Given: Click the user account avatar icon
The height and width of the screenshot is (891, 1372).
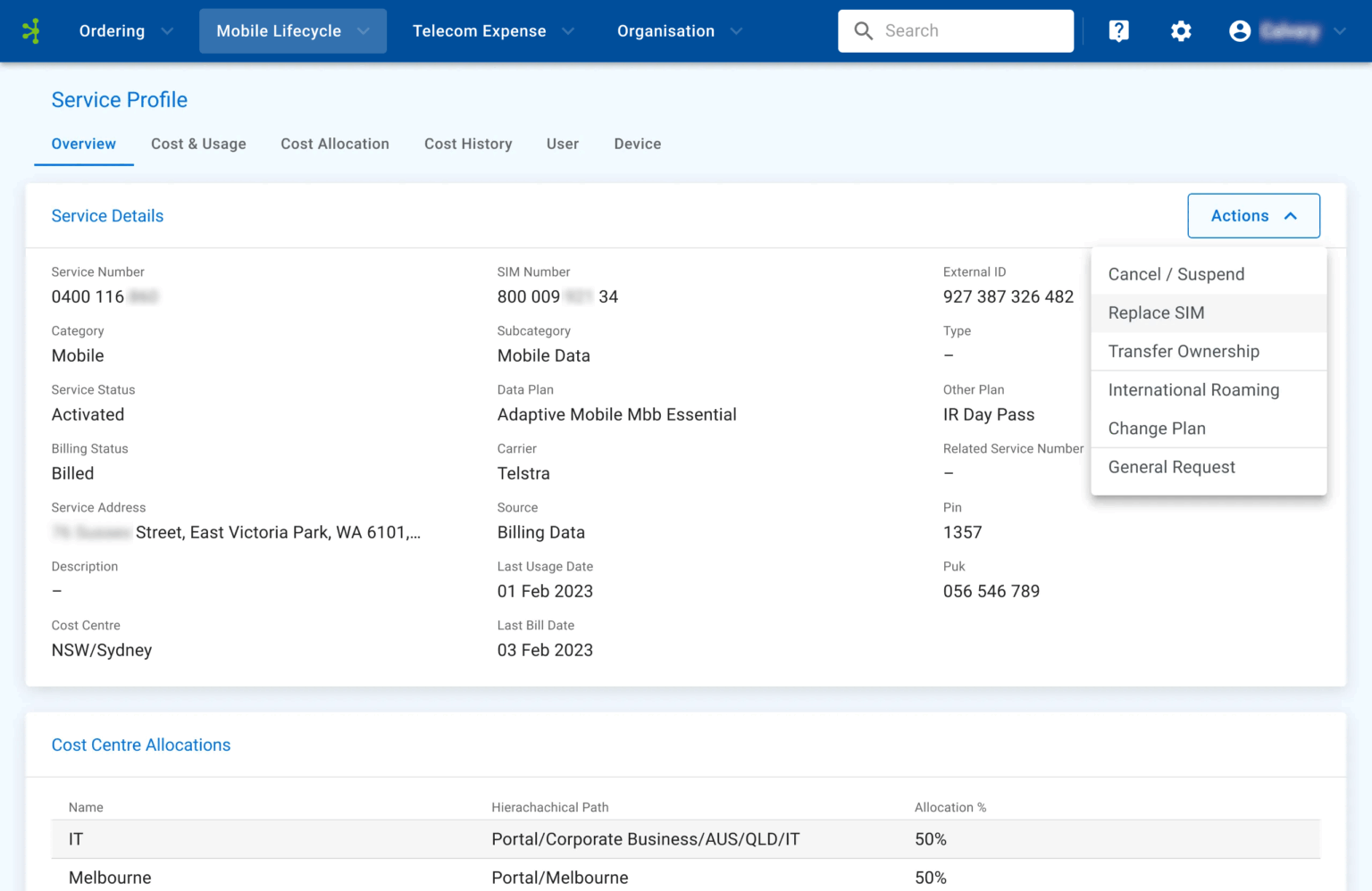Looking at the screenshot, I should (1240, 31).
